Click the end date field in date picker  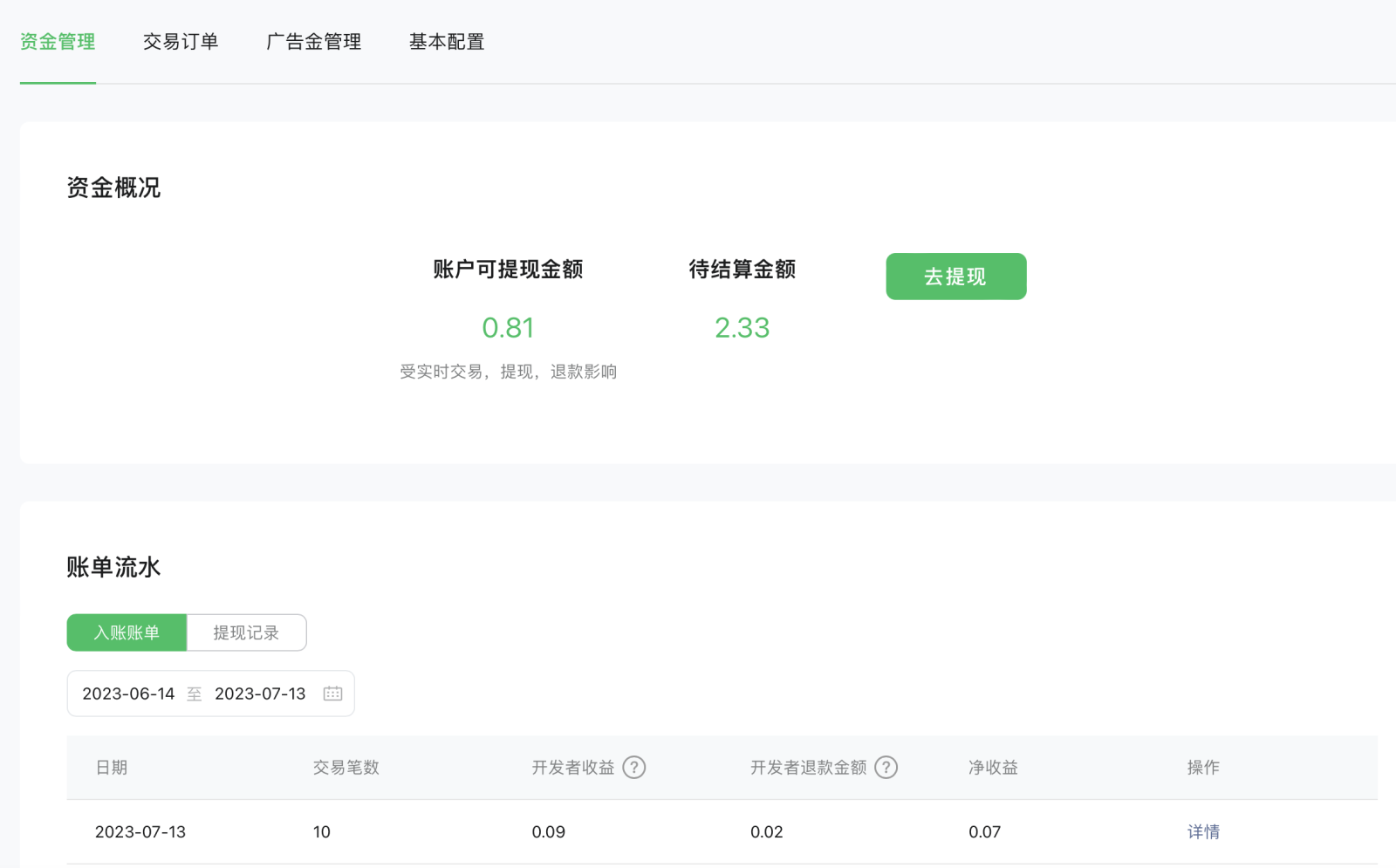coord(260,694)
